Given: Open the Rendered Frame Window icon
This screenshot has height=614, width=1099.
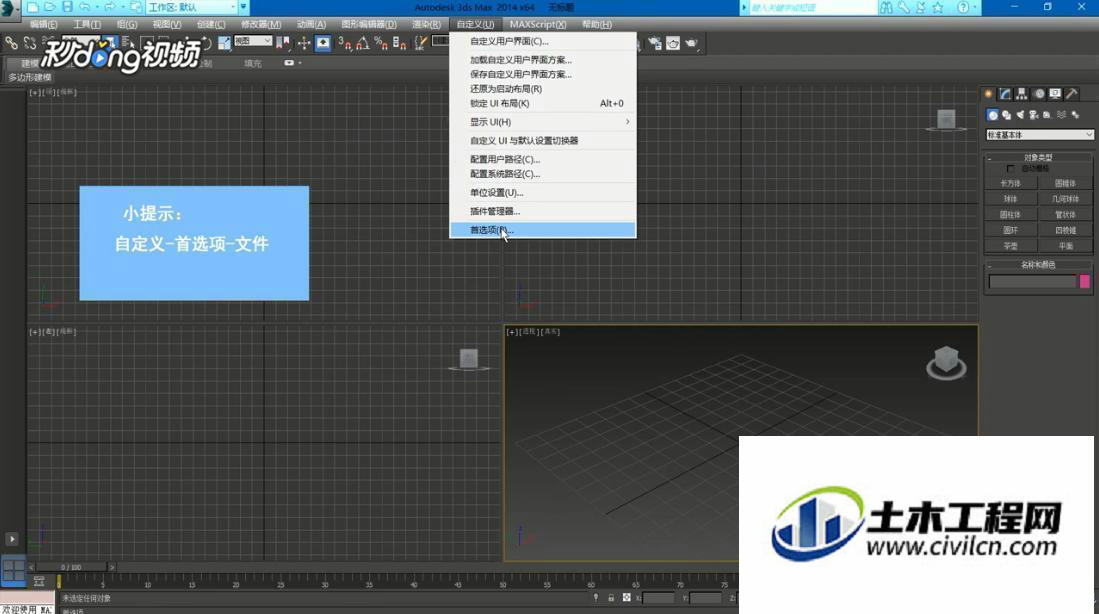Looking at the screenshot, I should click(673, 43).
